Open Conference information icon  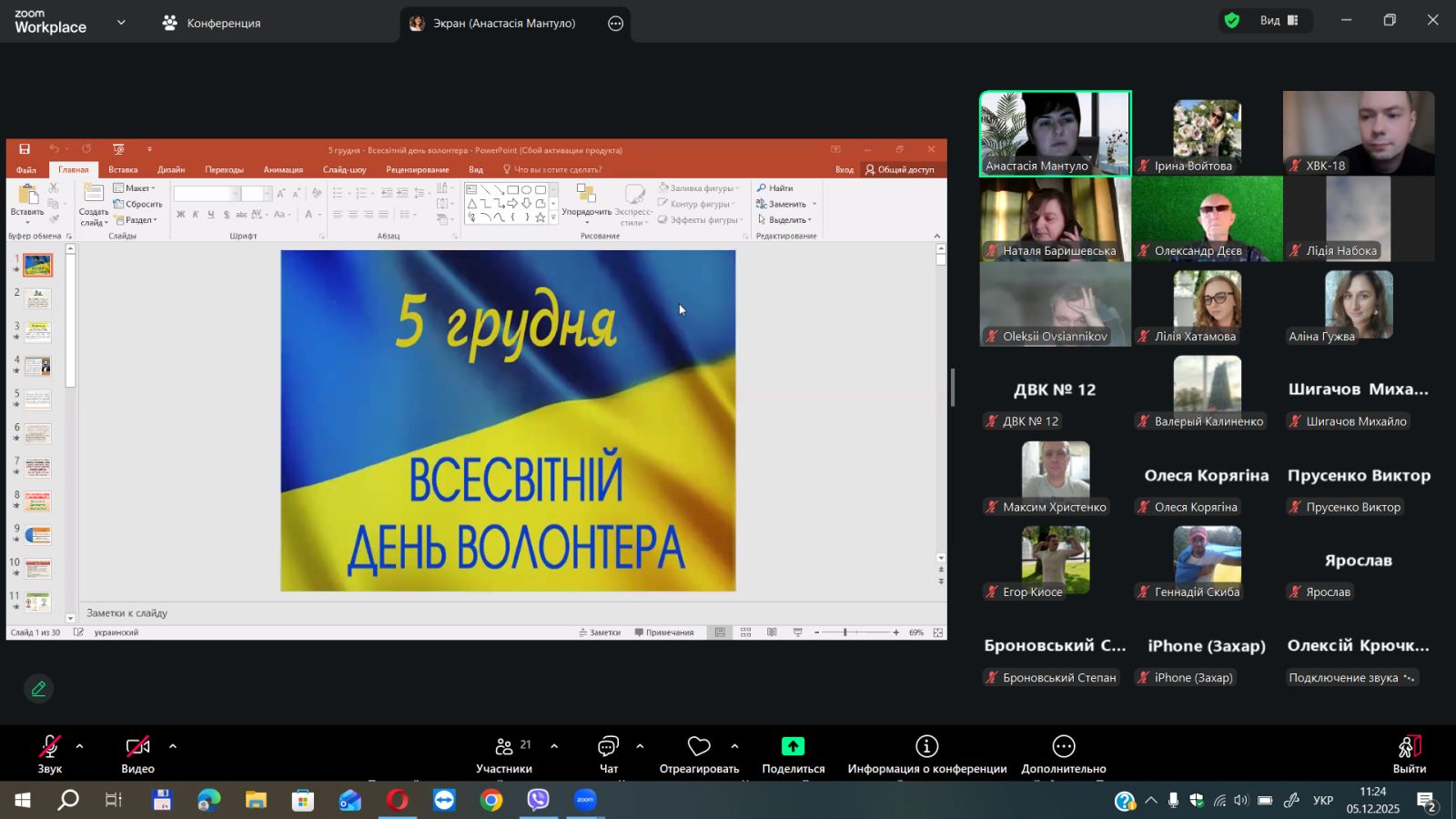pyautogui.click(x=926, y=747)
